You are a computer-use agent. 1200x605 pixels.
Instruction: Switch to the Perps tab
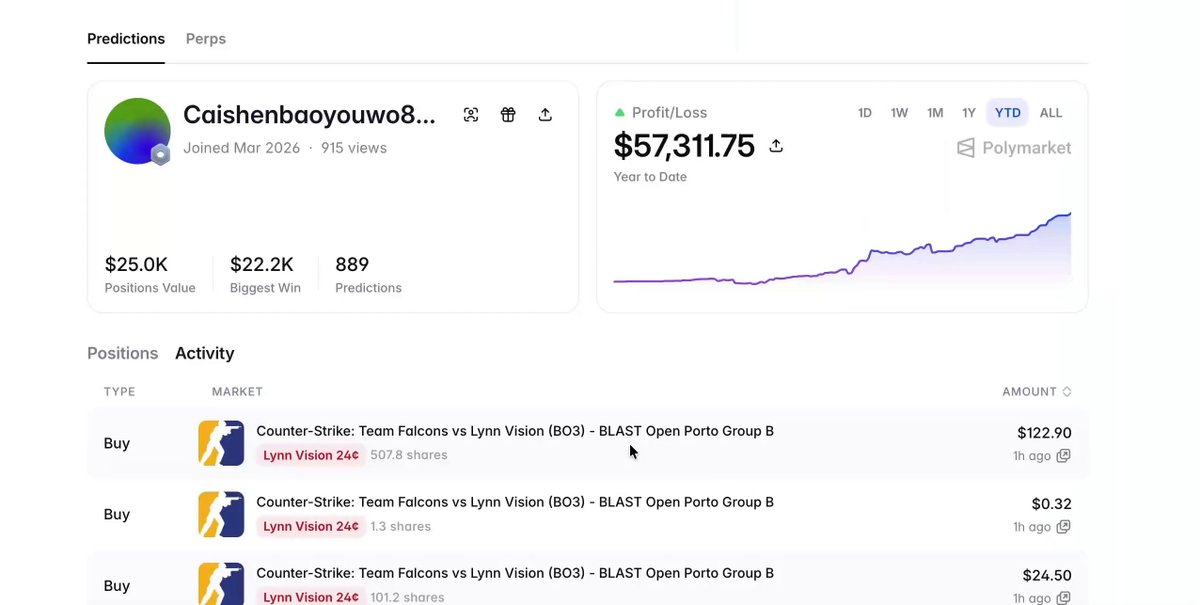[206, 39]
